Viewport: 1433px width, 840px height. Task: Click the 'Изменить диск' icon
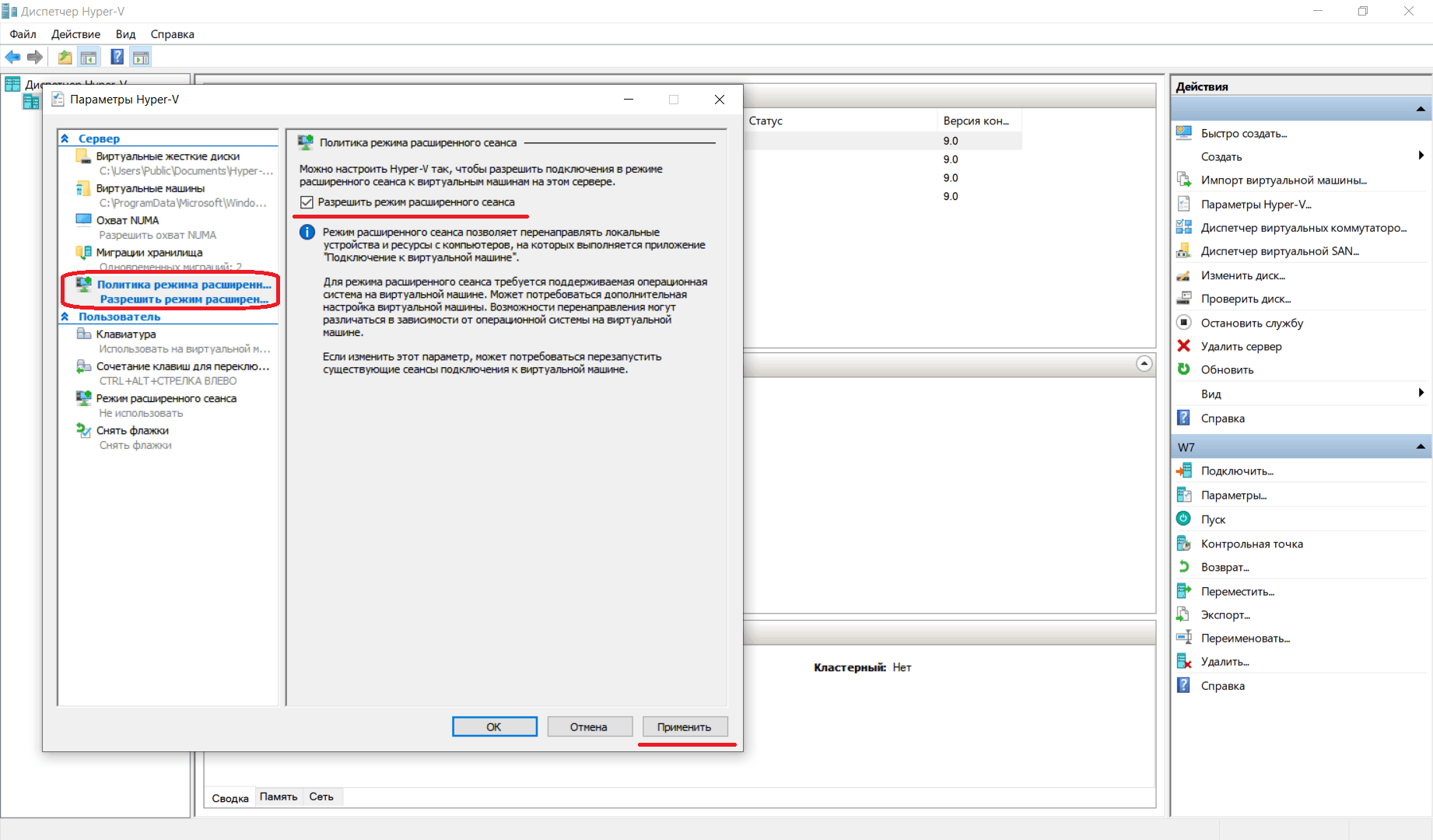(x=1184, y=275)
